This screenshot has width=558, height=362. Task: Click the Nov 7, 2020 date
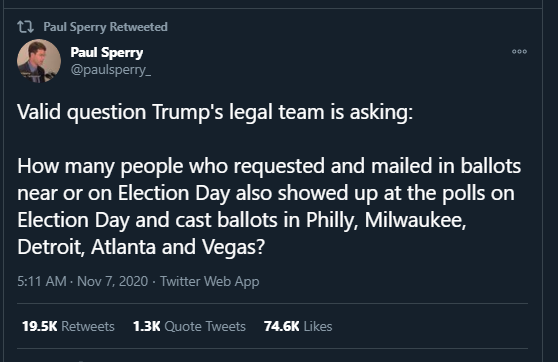click(x=112, y=281)
